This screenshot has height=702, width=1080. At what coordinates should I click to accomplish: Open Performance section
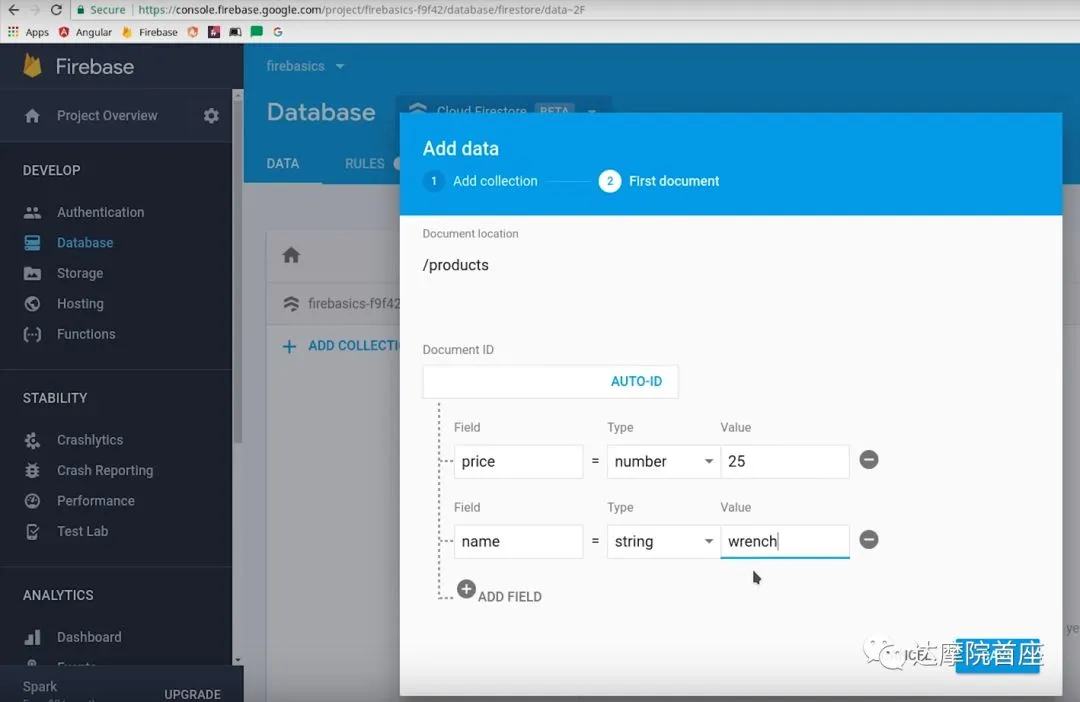tap(96, 501)
